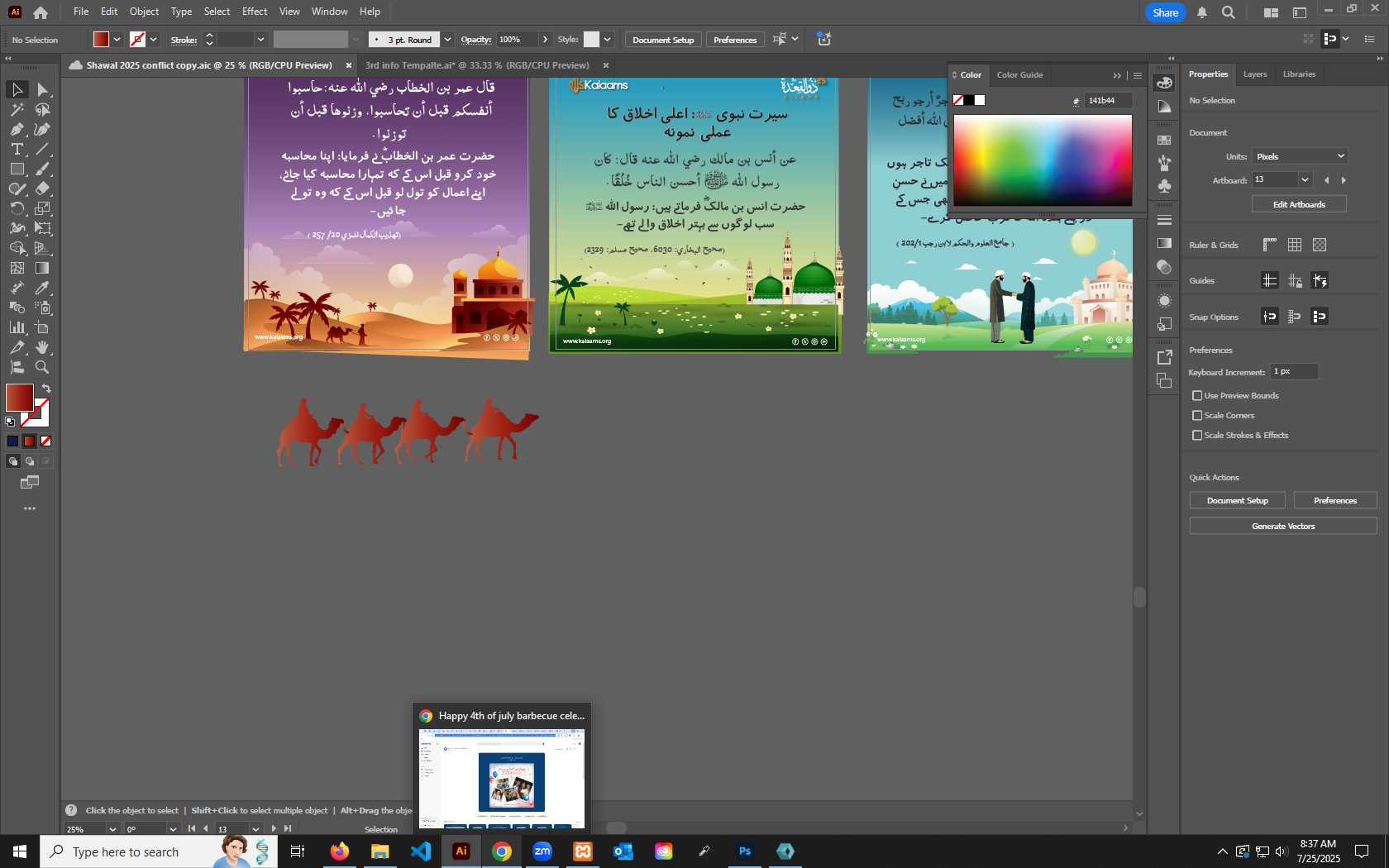Open the Asset Export panel icon
1389x868 pixels.
pyautogui.click(x=1164, y=357)
